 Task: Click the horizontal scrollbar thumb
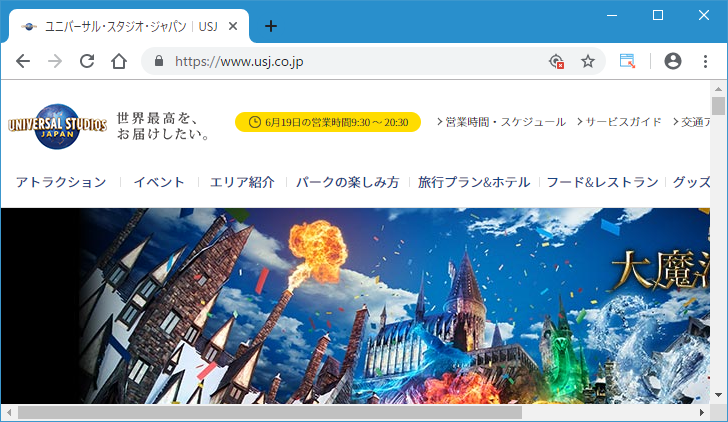pos(270,412)
